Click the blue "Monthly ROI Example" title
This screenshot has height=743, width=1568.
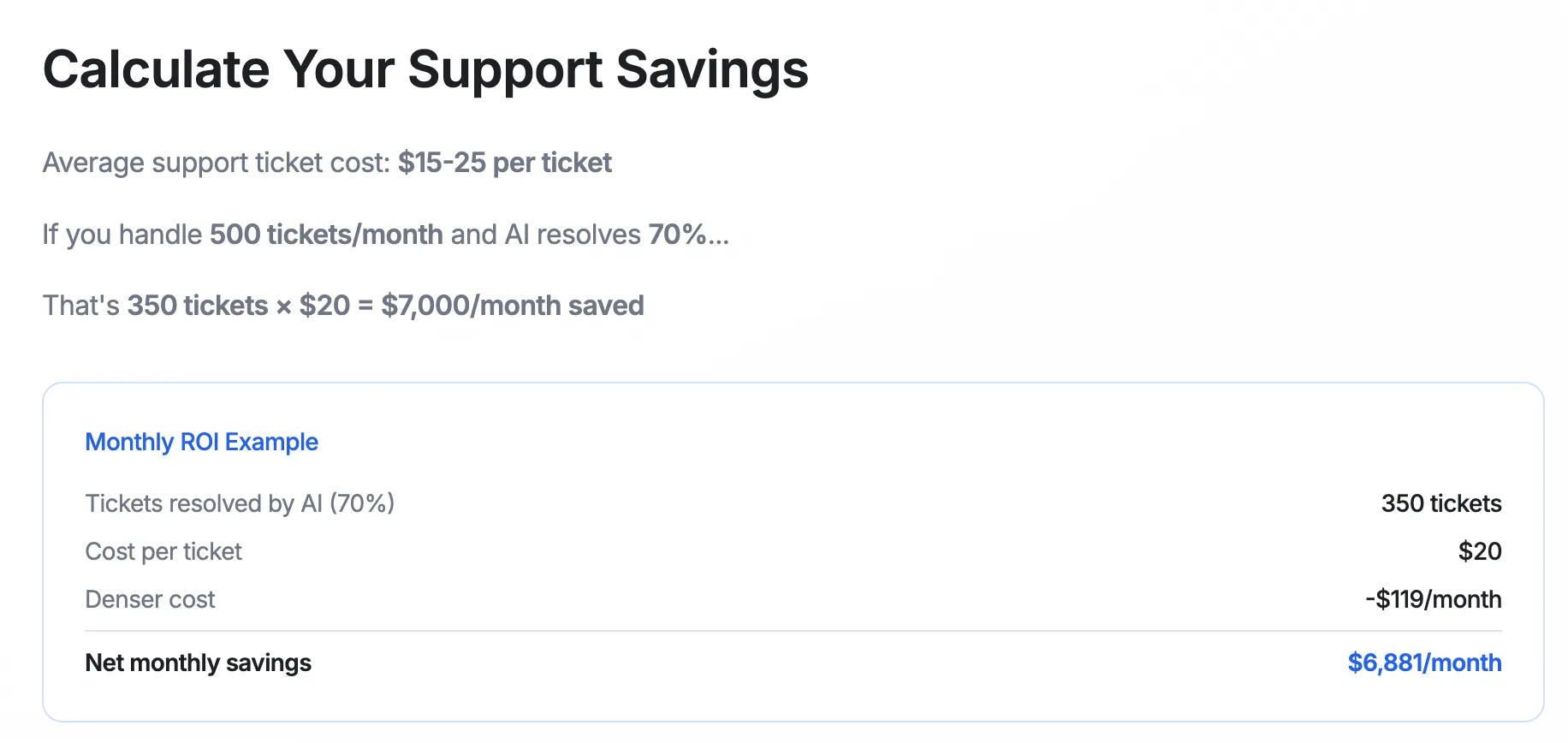[x=202, y=442]
